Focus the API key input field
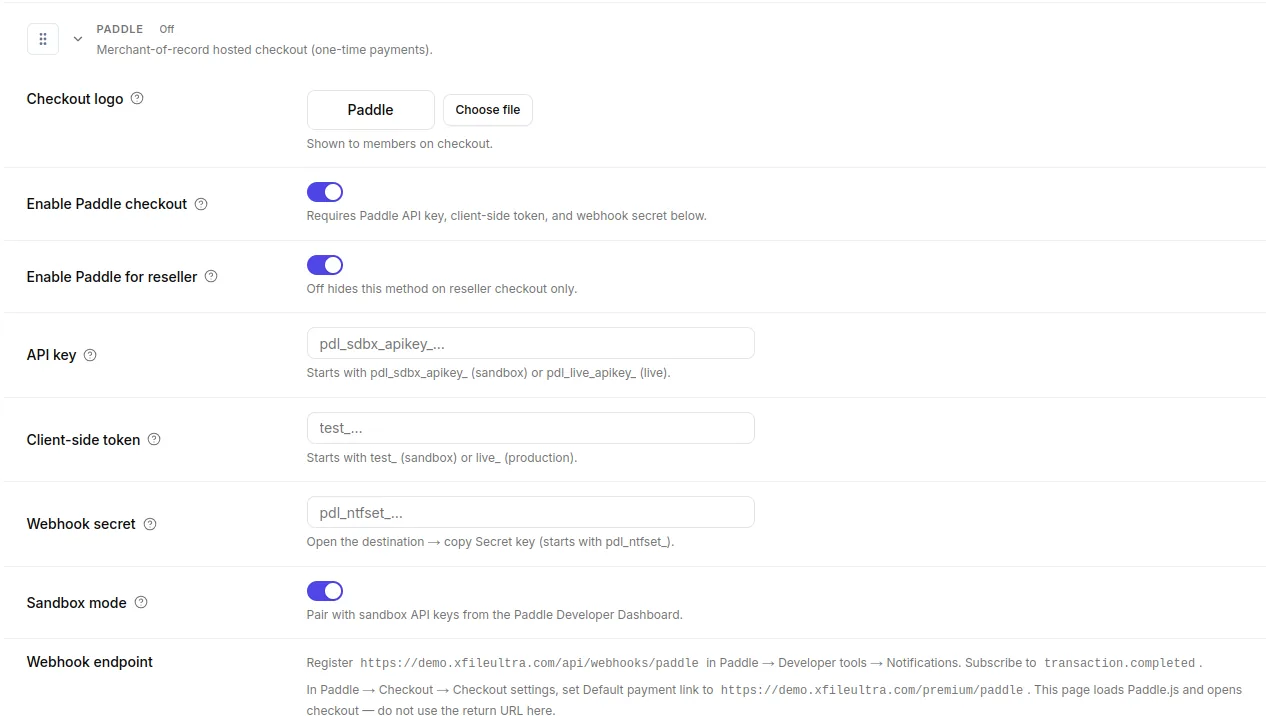This screenshot has width=1266, height=716. (531, 343)
